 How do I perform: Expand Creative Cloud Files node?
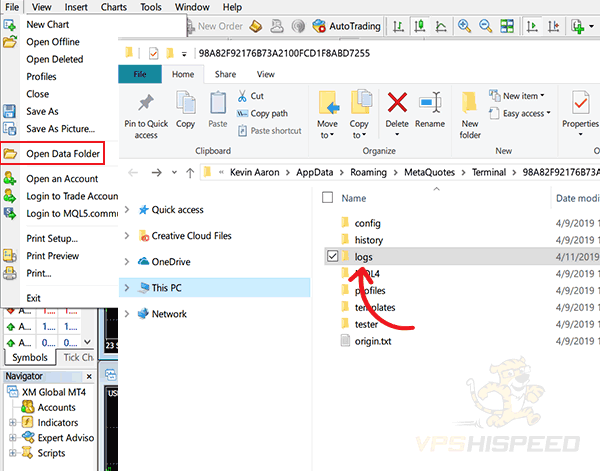pyautogui.click(x=127, y=236)
